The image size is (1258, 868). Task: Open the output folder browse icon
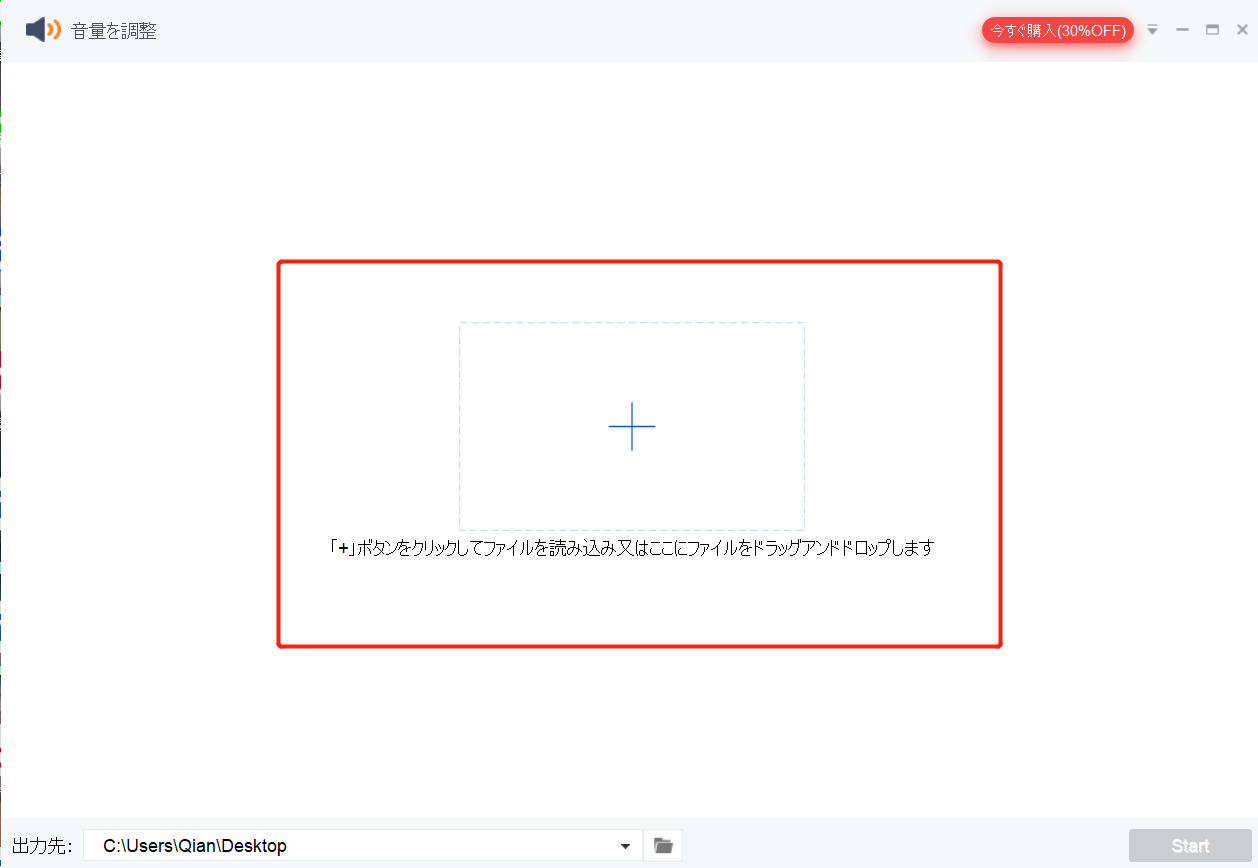click(x=663, y=846)
